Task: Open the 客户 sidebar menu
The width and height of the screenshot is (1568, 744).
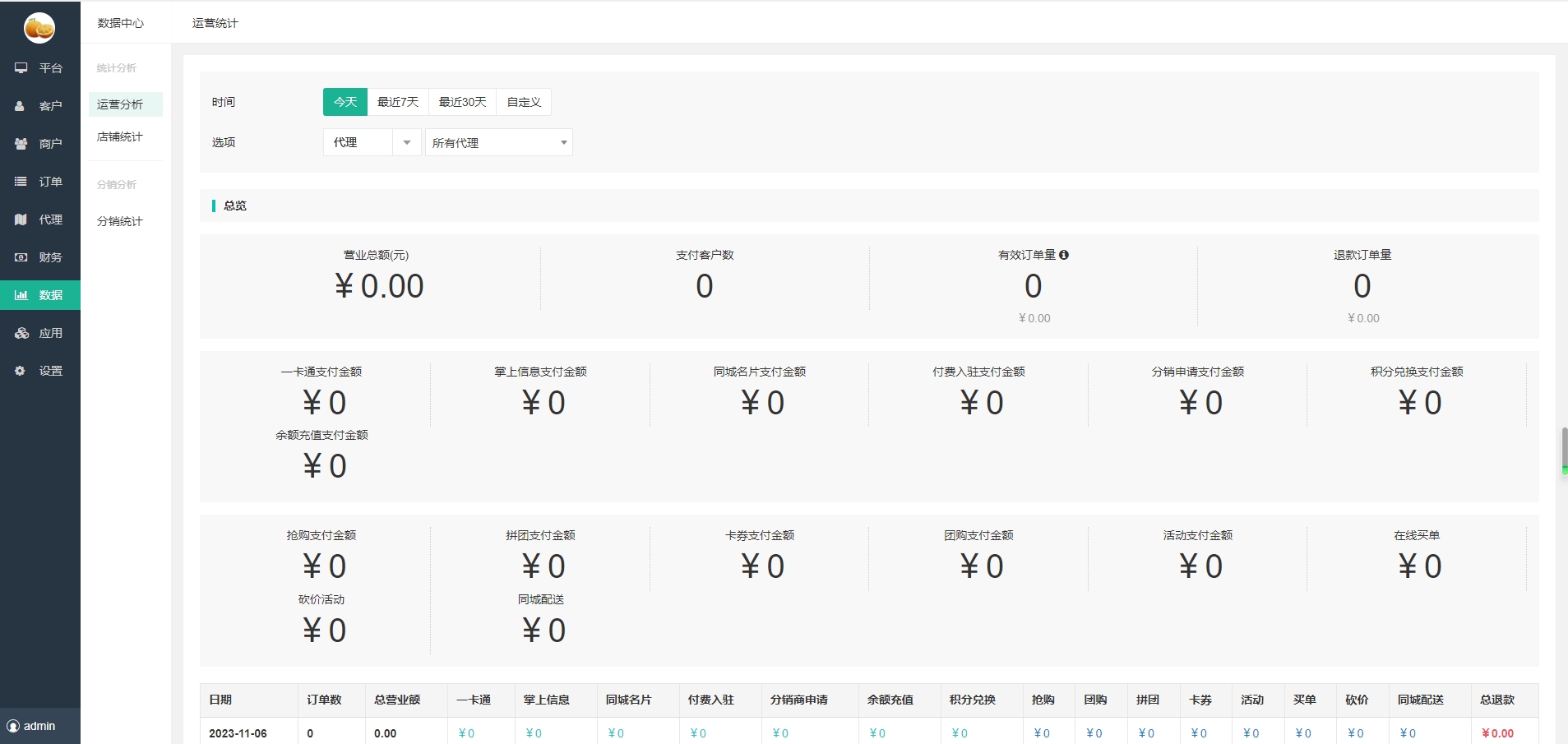Action: point(40,106)
